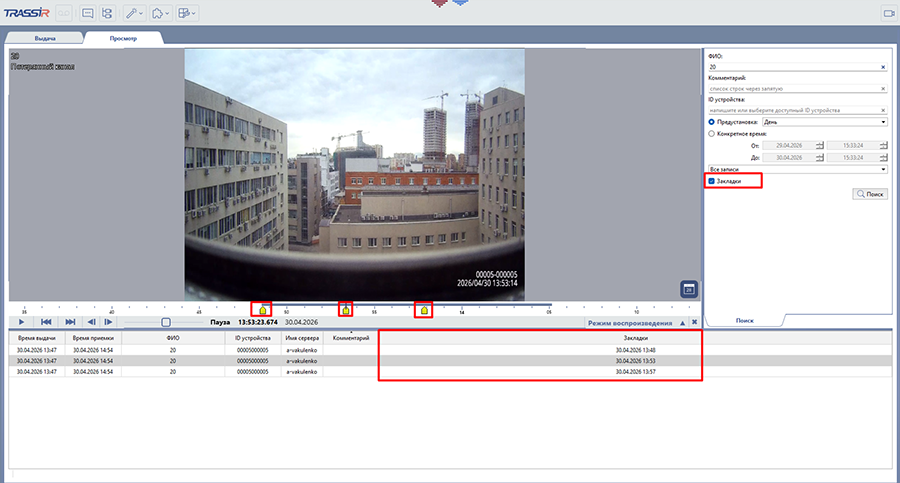Jump to the previous recording fragment
This screenshot has width=900, height=483.
coord(46,322)
